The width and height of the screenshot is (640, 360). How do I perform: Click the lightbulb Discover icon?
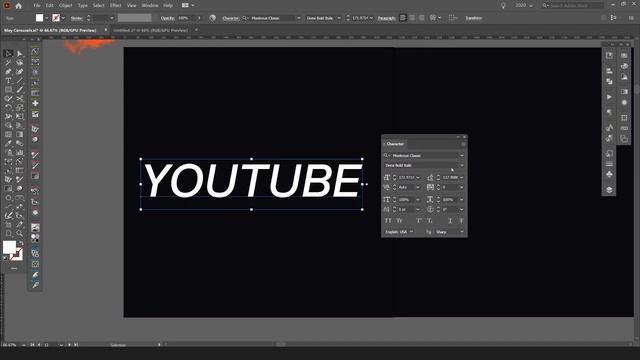click(x=503, y=6)
